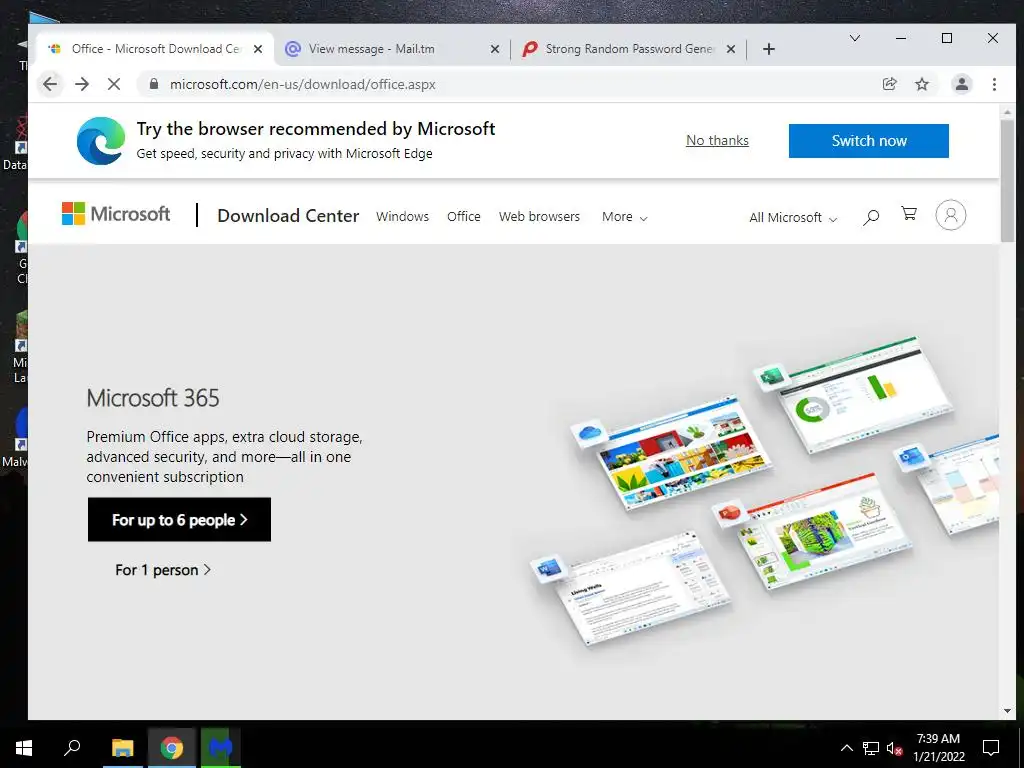Close the Password Generator tab
The width and height of the screenshot is (1024, 768).
731,49
